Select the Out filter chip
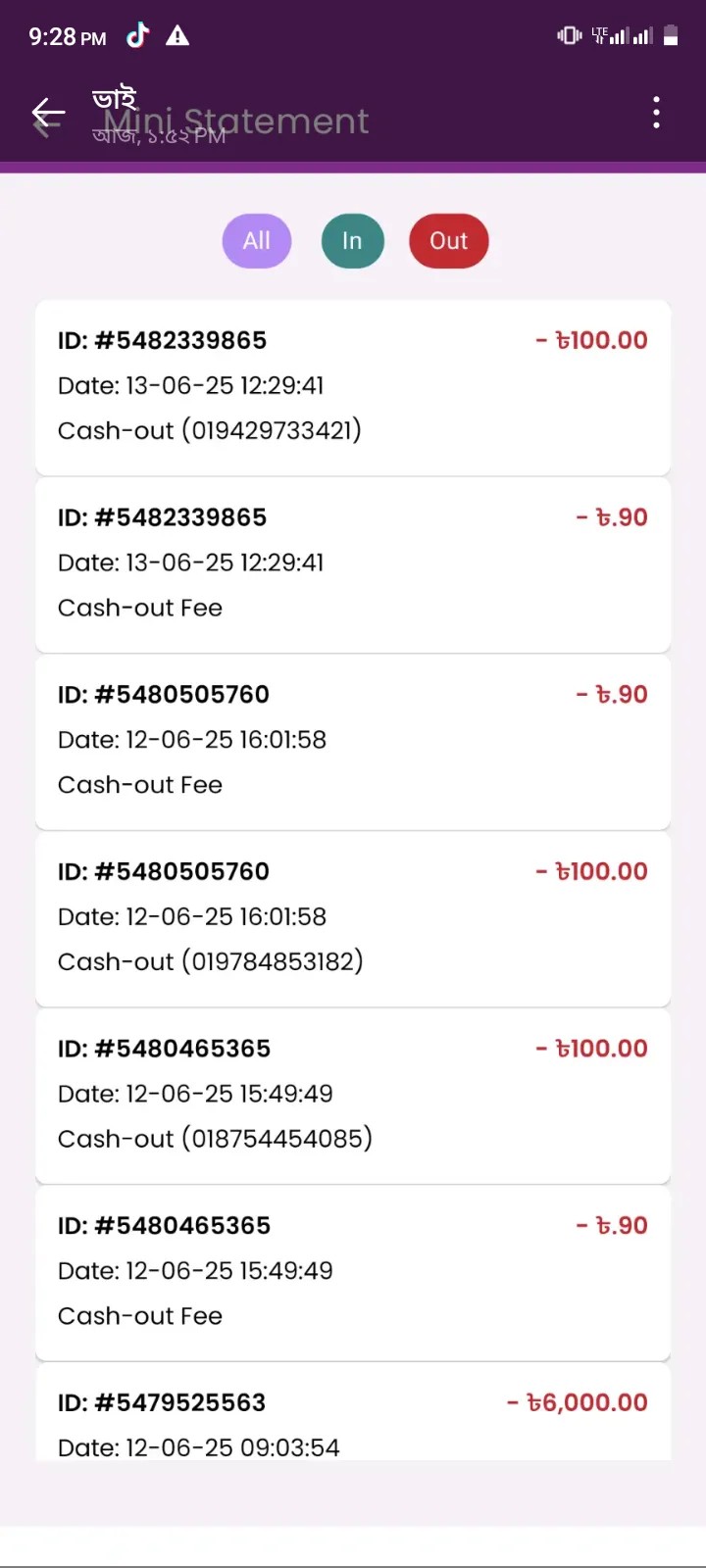Viewport: 706px width, 1568px height. pyautogui.click(x=449, y=241)
